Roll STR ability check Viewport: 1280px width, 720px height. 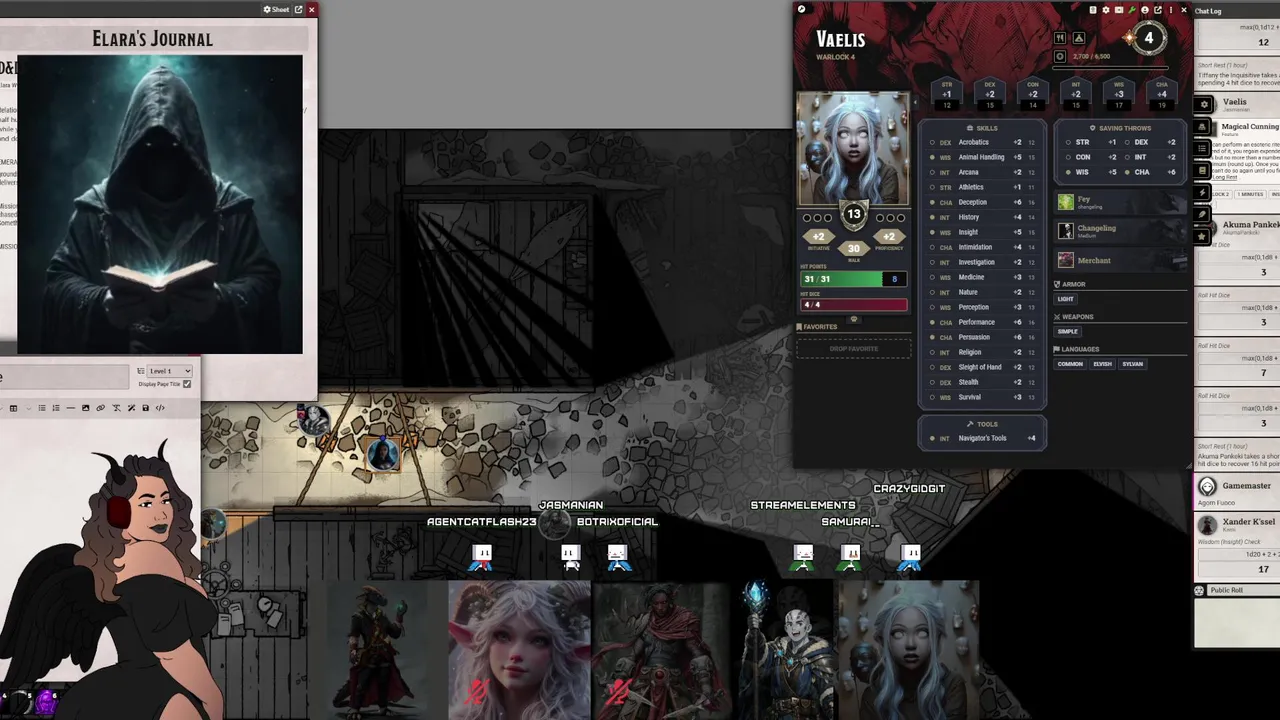click(x=947, y=93)
